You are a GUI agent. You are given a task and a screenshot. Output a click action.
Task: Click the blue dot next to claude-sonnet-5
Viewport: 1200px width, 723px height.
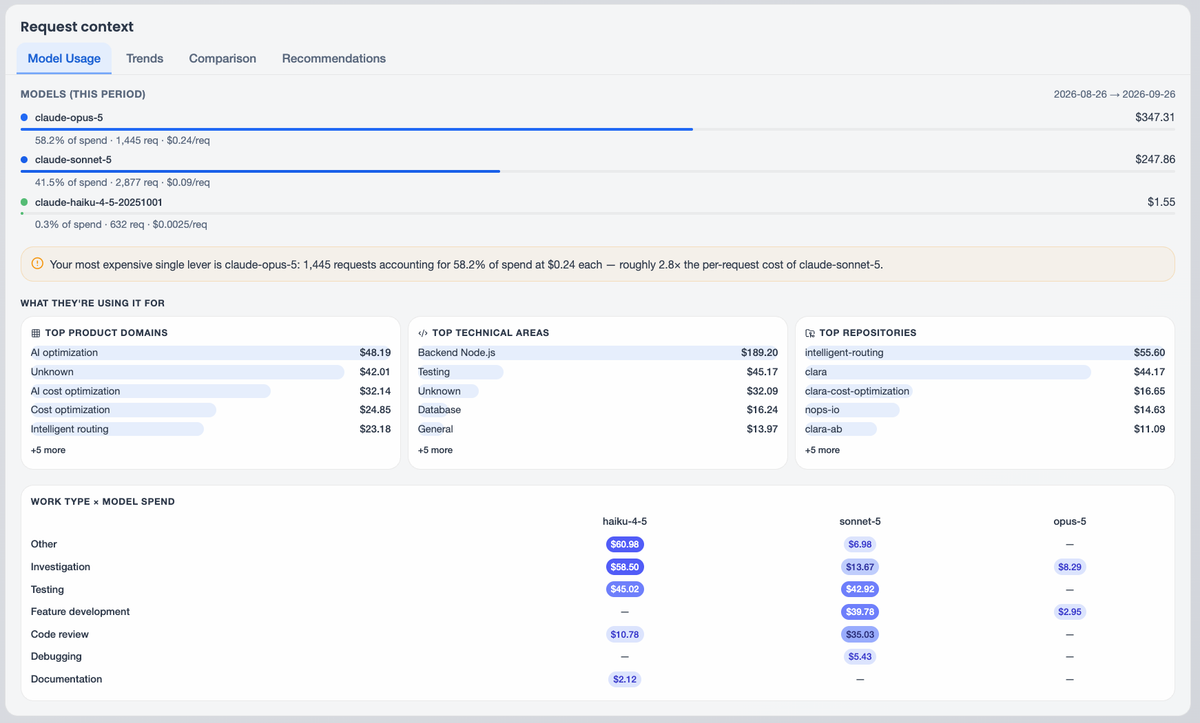pyautogui.click(x=24, y=159)
